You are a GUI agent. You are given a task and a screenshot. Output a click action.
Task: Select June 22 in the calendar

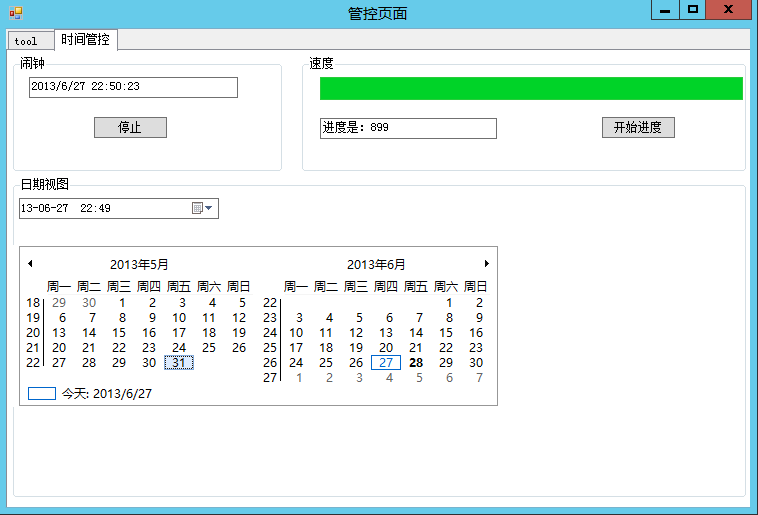(446, 348)
